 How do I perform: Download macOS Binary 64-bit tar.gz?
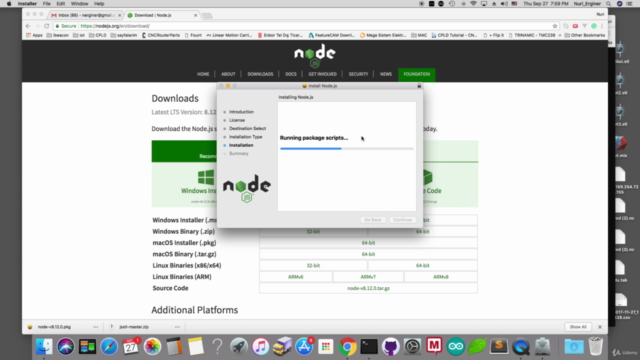368,254
